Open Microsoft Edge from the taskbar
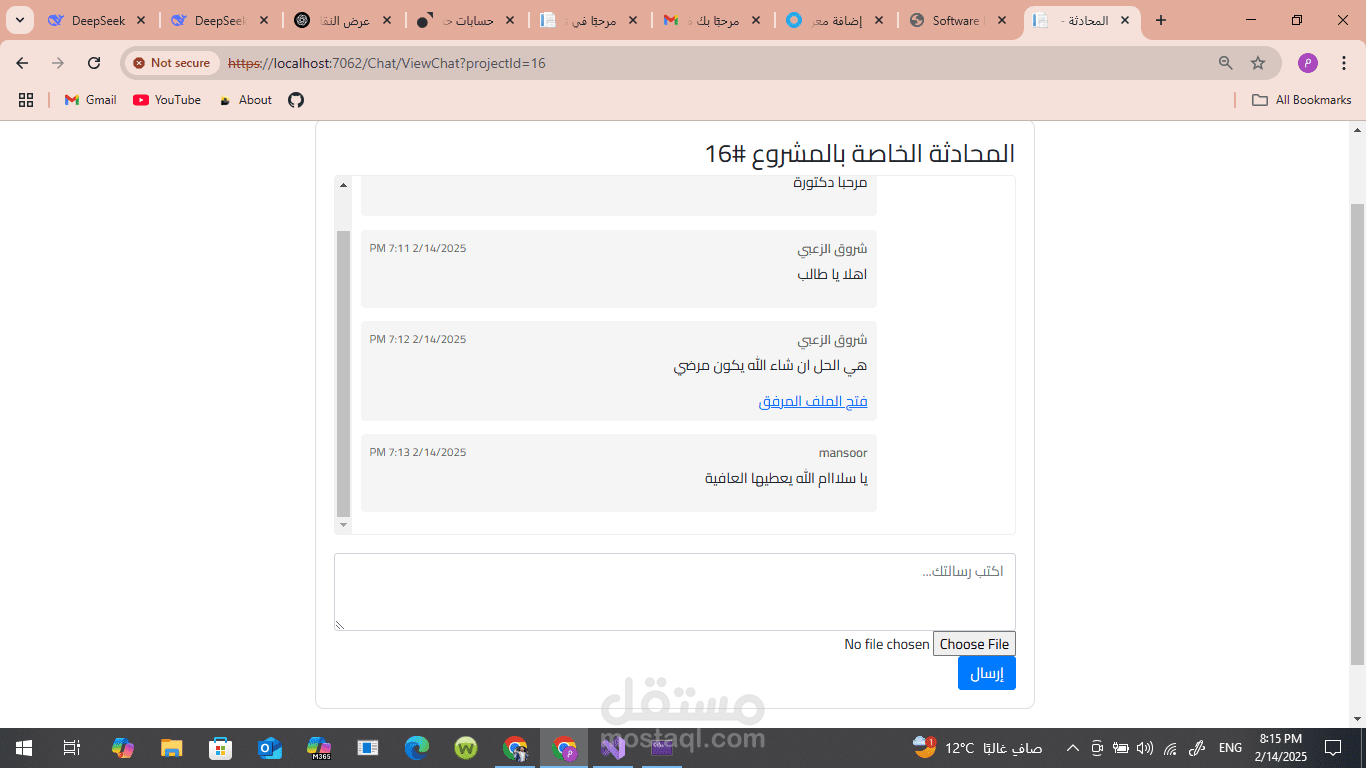 pos(417,748)
